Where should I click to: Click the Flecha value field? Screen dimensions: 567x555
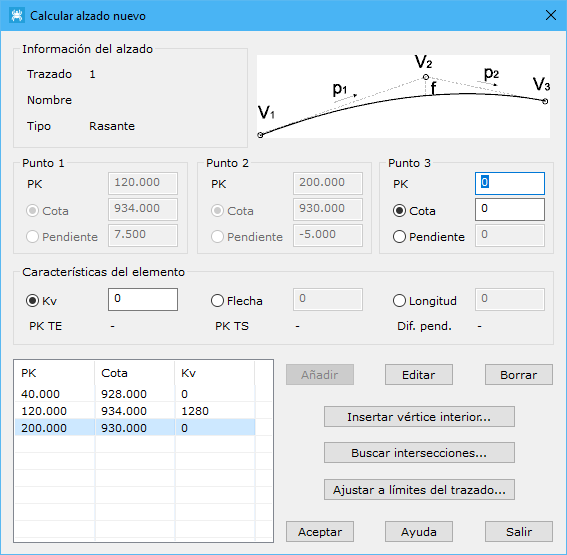point(328,299)
